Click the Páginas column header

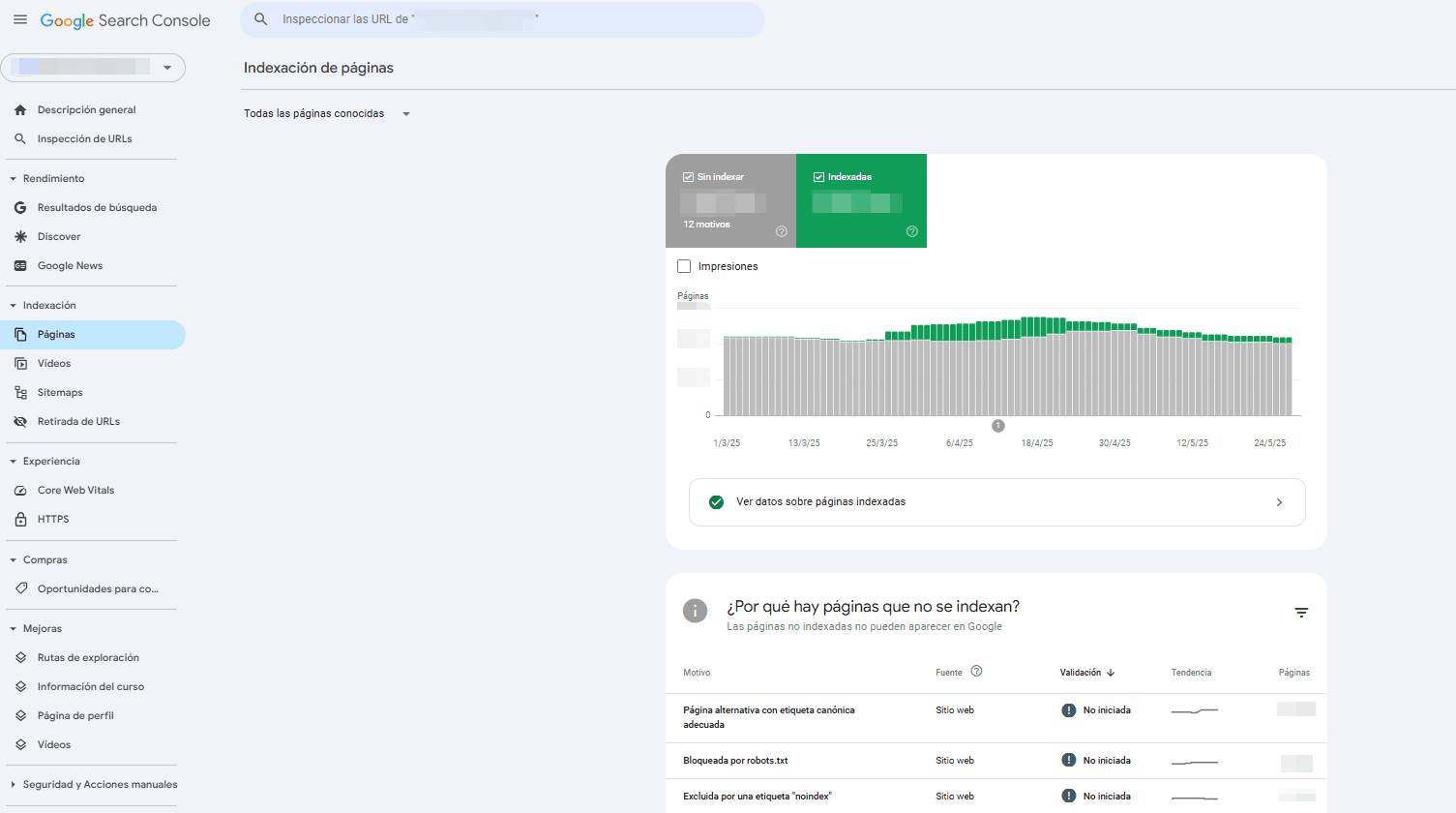(1294, 673)
